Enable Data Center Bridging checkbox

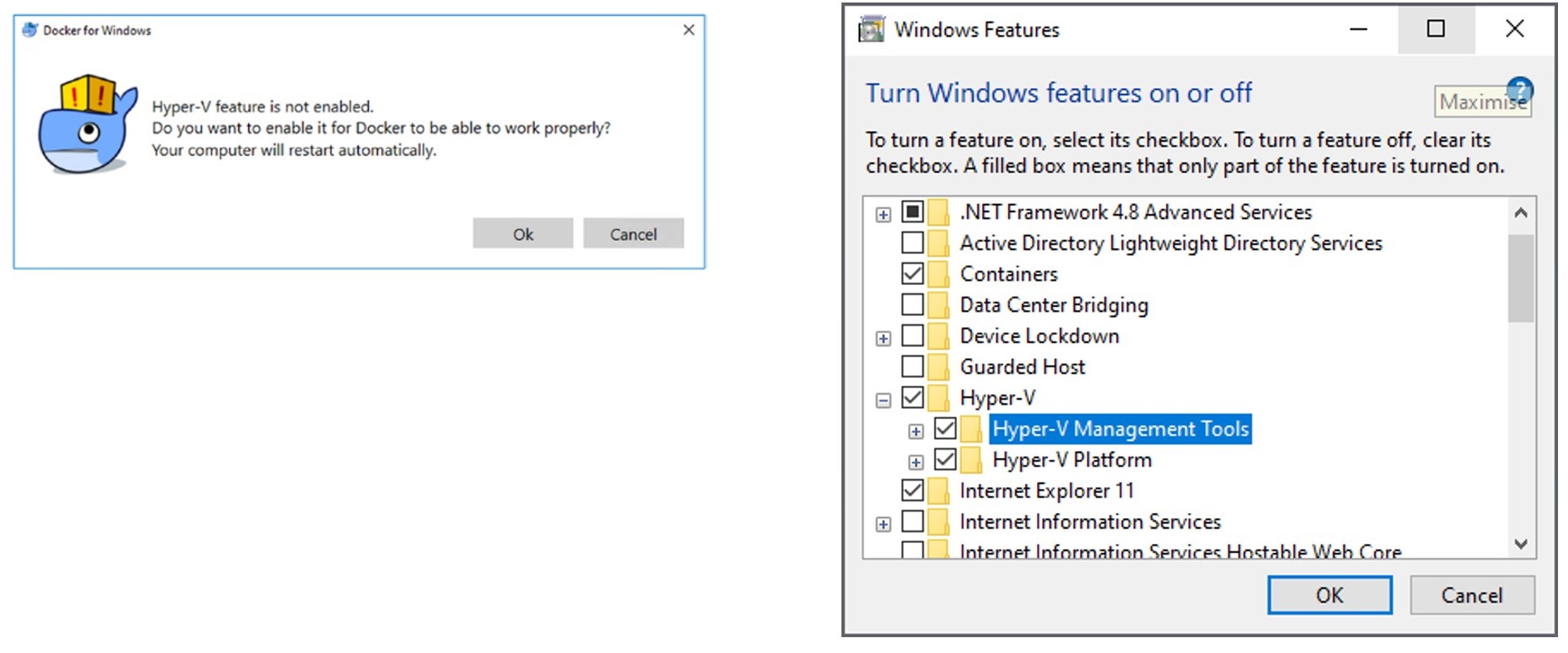pos(913,305)
